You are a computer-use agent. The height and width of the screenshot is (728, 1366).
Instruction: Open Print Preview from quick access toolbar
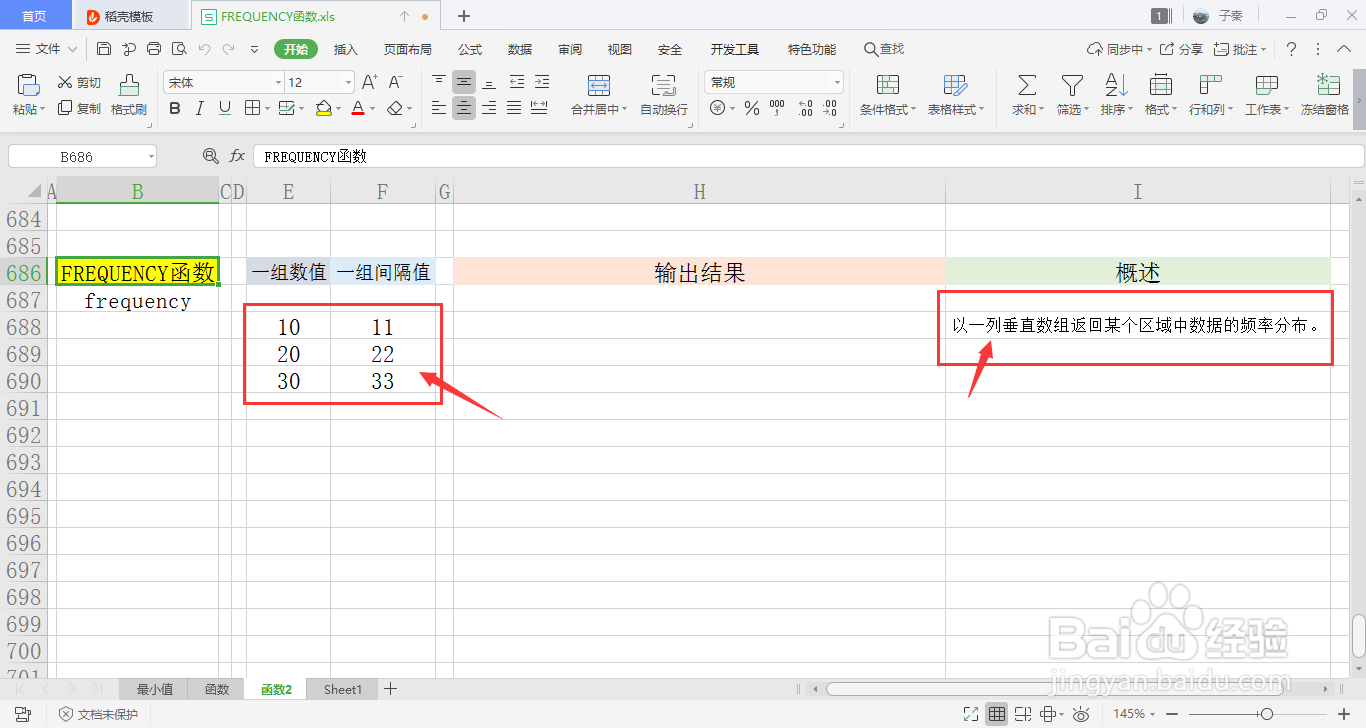point(179,49)
